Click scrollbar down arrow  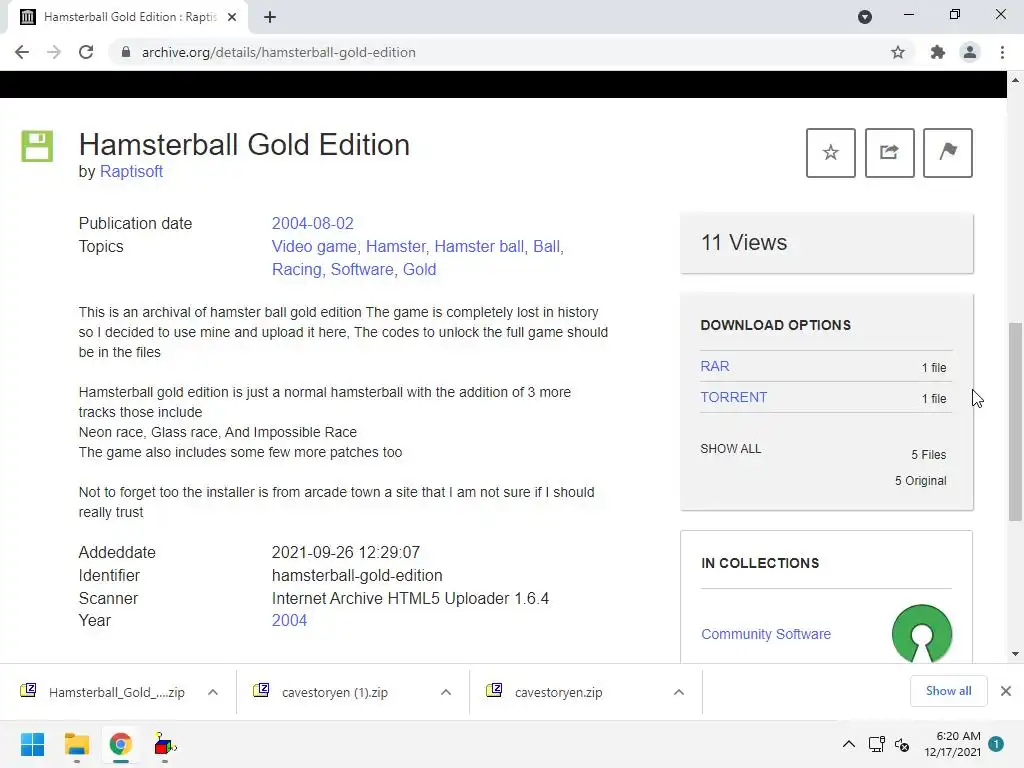[x=1015, y=654]
